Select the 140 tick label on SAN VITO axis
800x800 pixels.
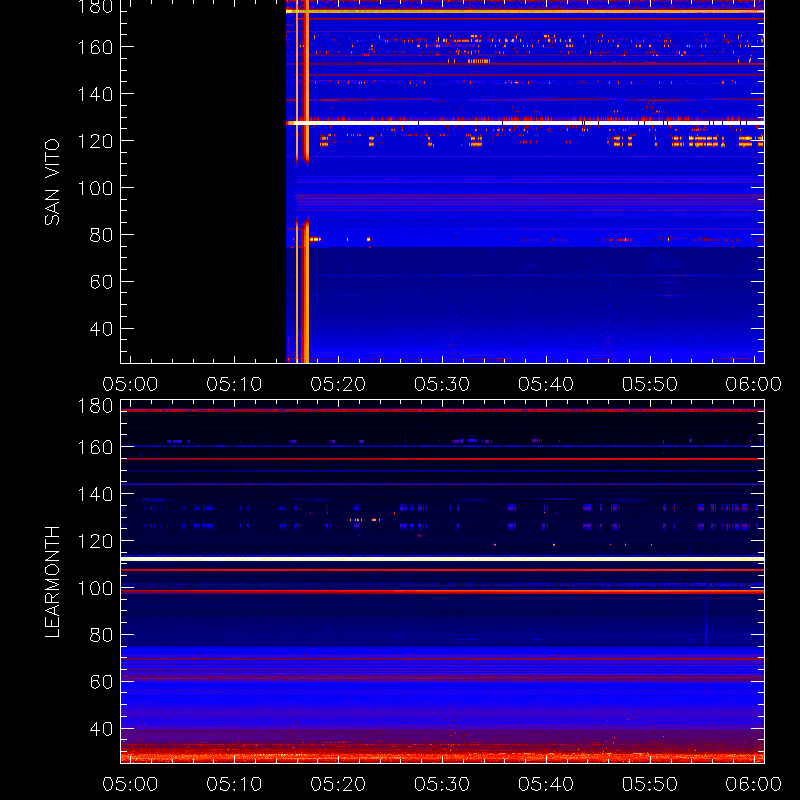click(x=95, y=94)
